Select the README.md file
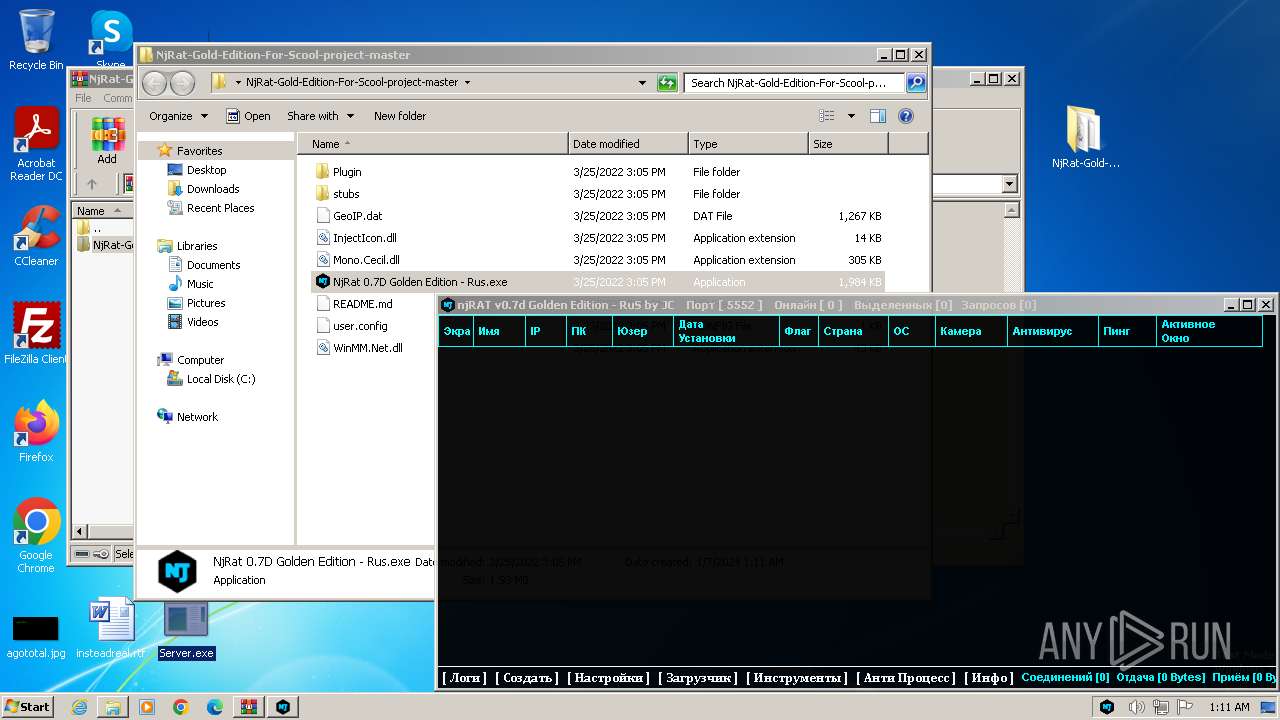Image resolution: width=1280 pixels, height=720 pixels. (x=363, y=304)
